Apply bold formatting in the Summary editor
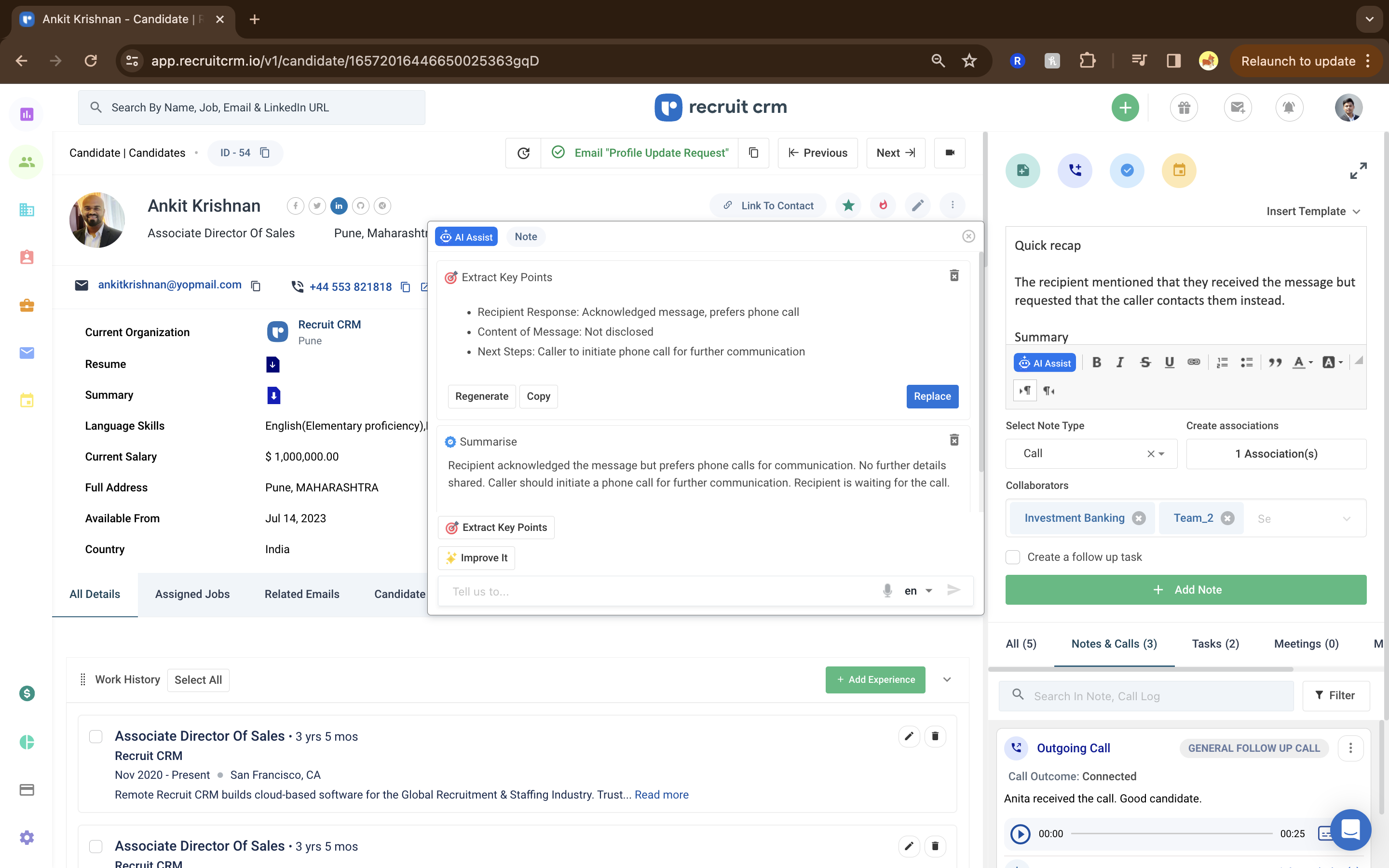Screen dimensions: 1389x868 coord(1097,362)
